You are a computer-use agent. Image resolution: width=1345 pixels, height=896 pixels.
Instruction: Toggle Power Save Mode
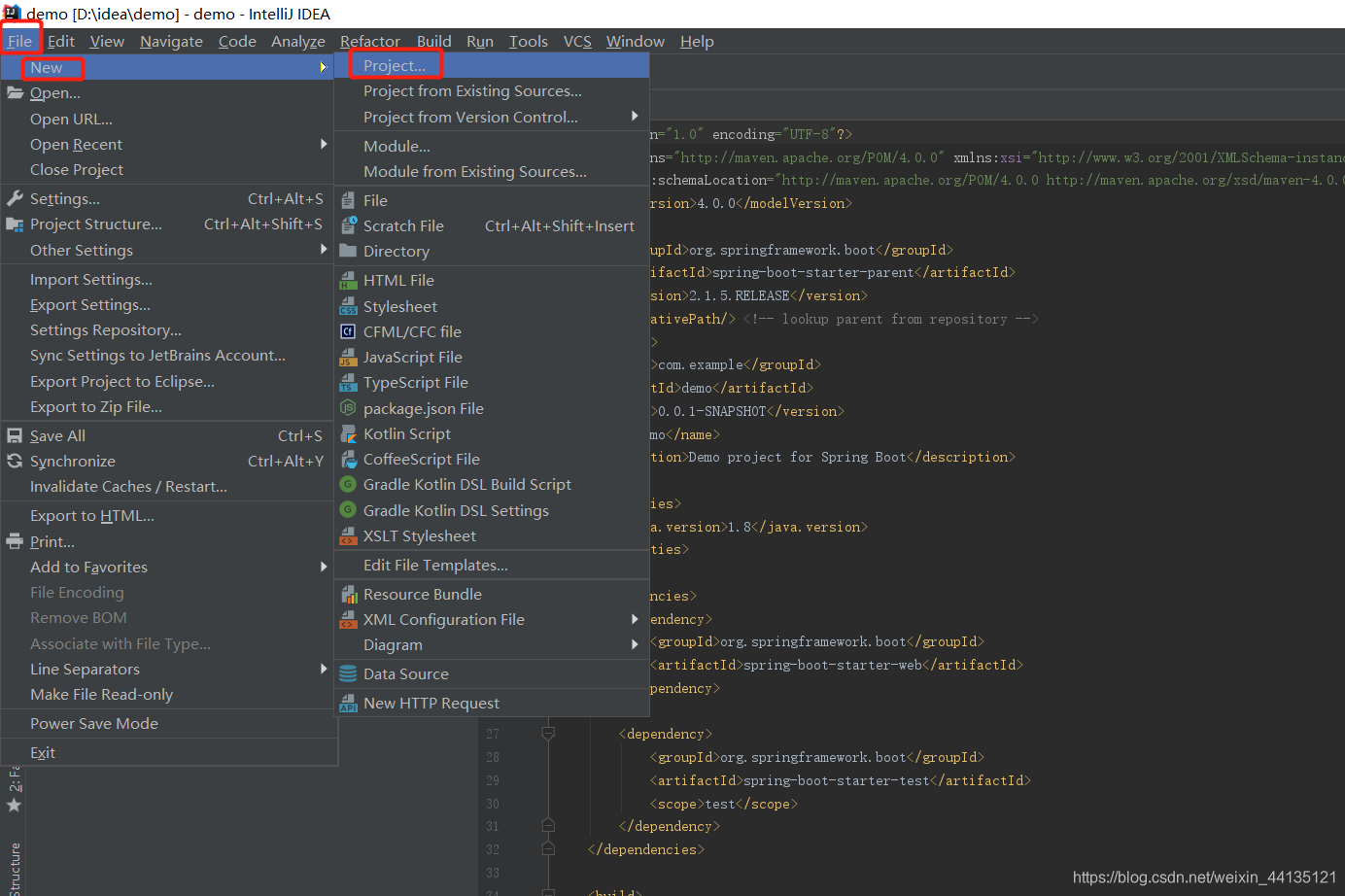(93, 723)
